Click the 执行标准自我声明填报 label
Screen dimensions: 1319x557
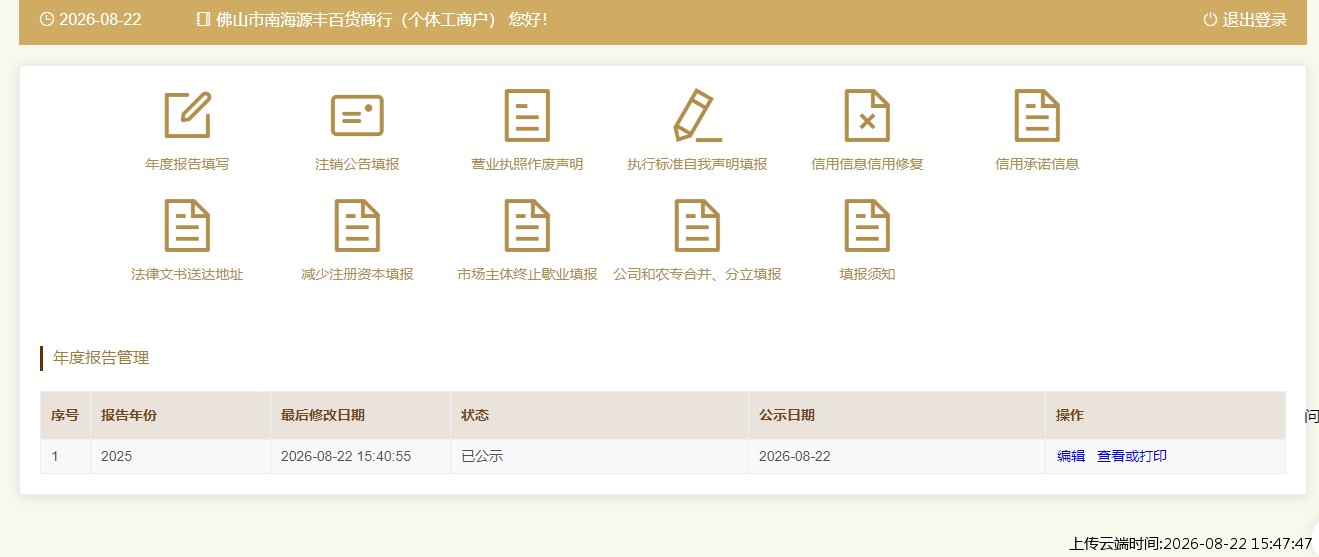tap(697, 164)
